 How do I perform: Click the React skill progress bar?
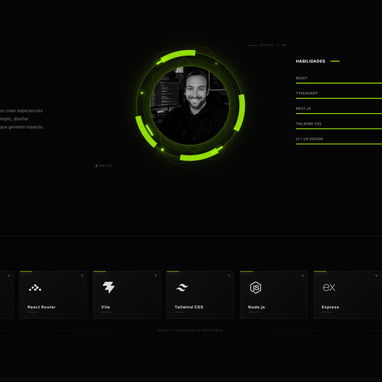point(339,83)
